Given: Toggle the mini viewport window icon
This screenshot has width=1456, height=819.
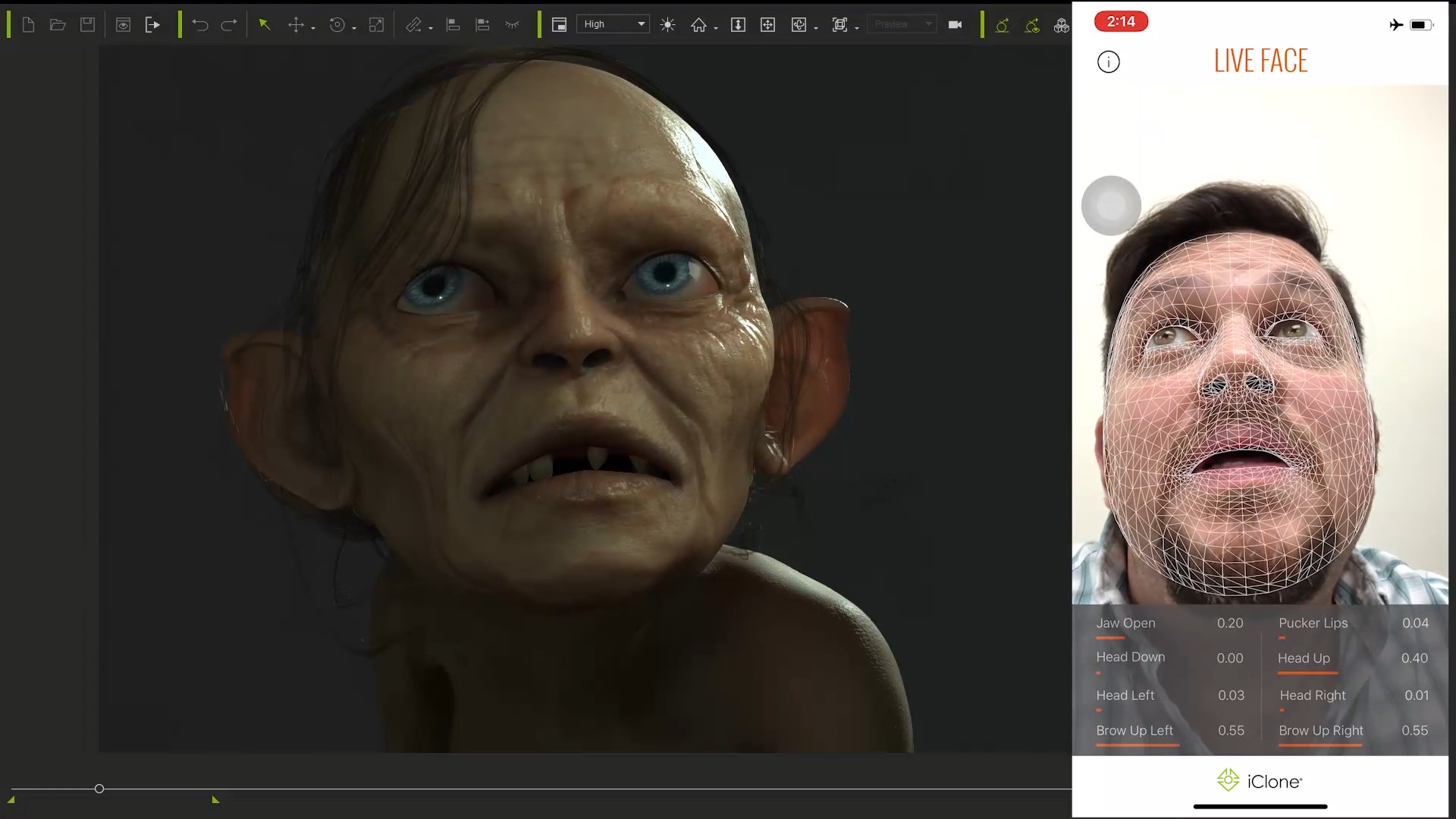Looking at the screenshot, I should coord(559,25).
